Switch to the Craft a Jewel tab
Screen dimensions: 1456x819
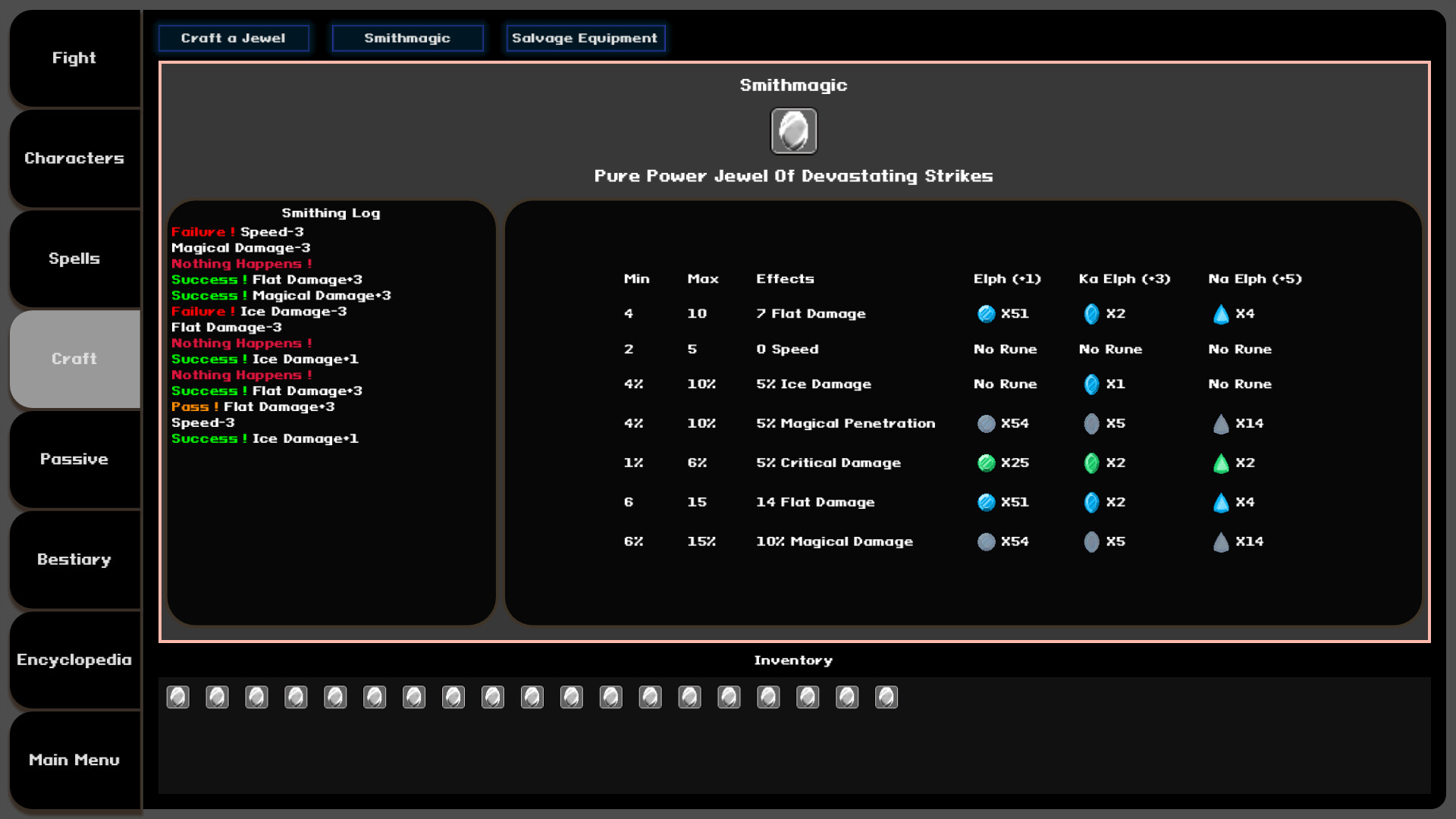[x=233, y=38]
